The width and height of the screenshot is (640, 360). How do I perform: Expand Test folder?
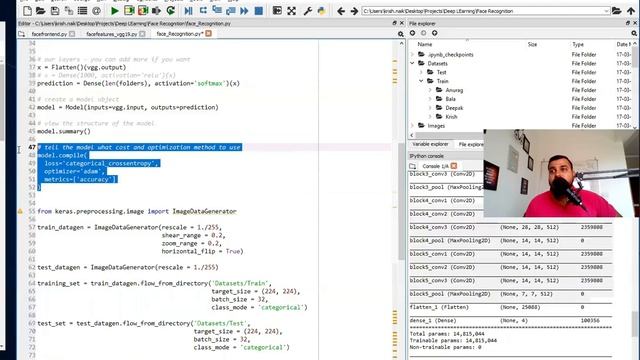tap(421, 72)
